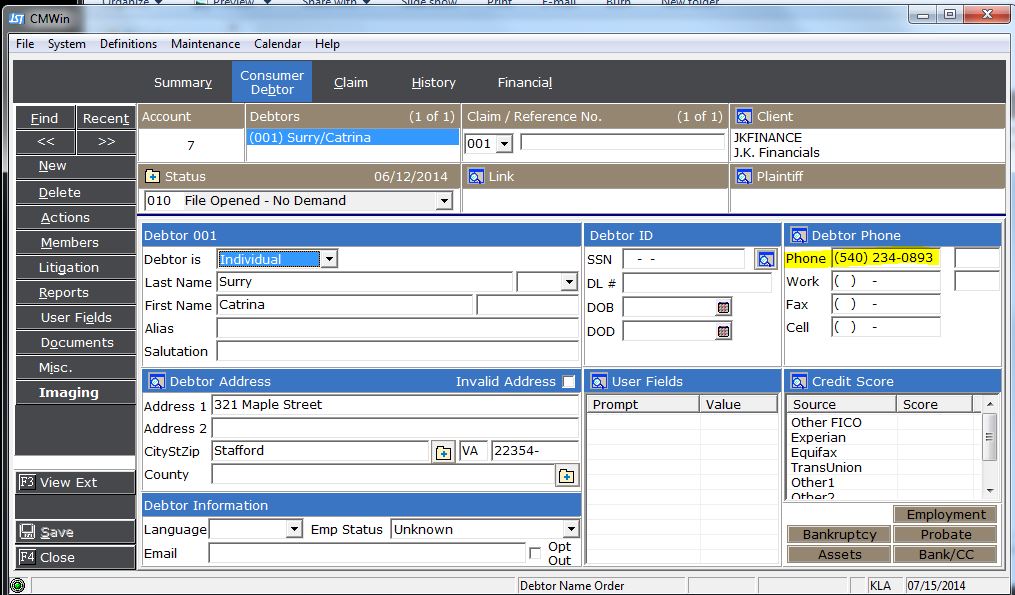Check the Invalid Address checkbox
This screenshot has width=1015, height=595.
click(569, 382)
